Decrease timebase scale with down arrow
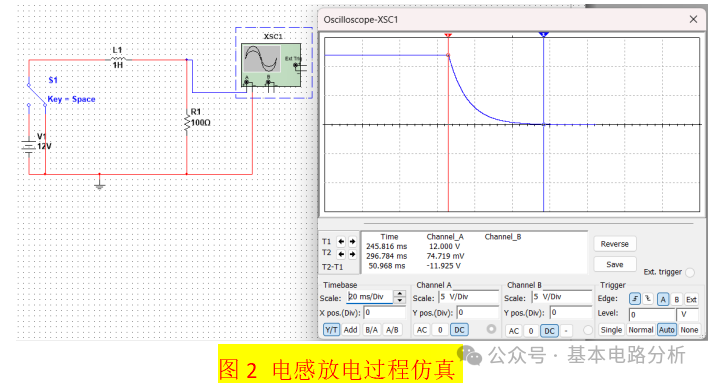 coord(399,300)
